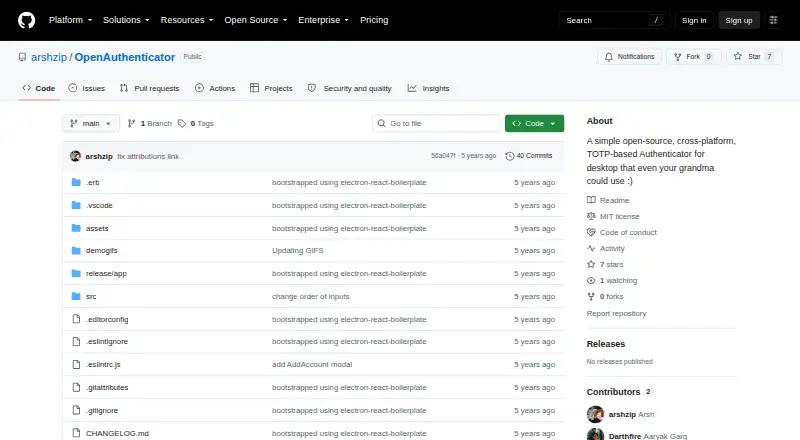Image resolution: width=800 pixels, height=440 pixels.
Task: Switch to the Projects tab
Action: [x=271, y=88]
